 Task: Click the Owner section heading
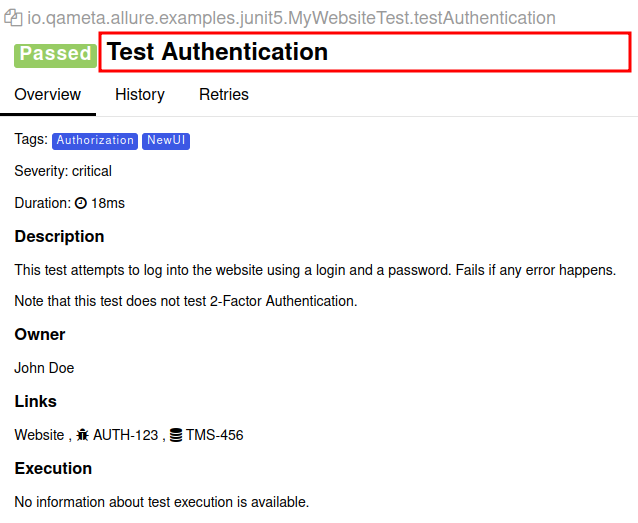click(40, 334)
